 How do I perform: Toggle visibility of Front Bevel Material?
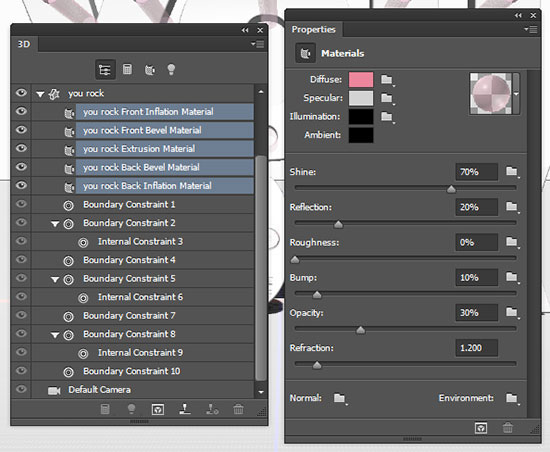tap(21, 130)
